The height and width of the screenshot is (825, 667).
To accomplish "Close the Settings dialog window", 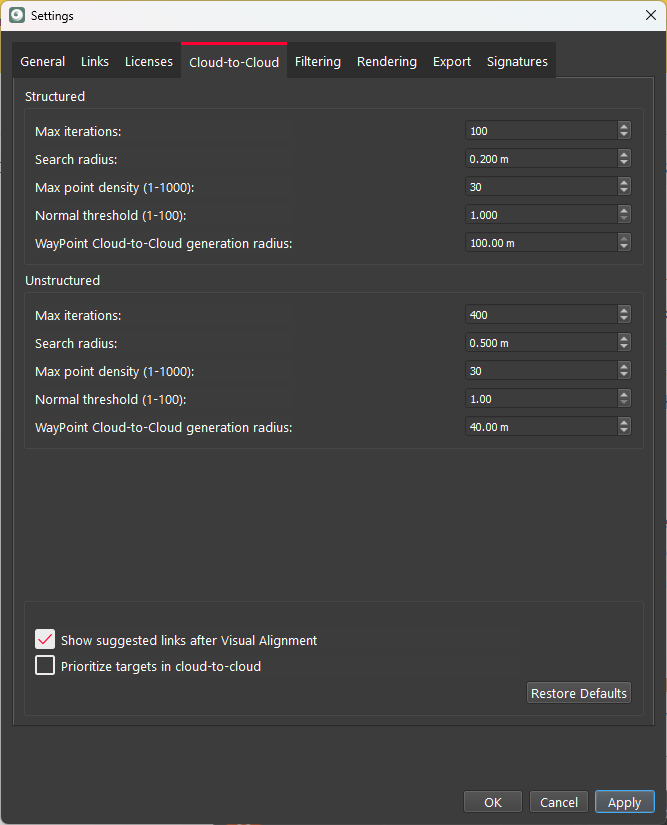I will coord(650,15).
